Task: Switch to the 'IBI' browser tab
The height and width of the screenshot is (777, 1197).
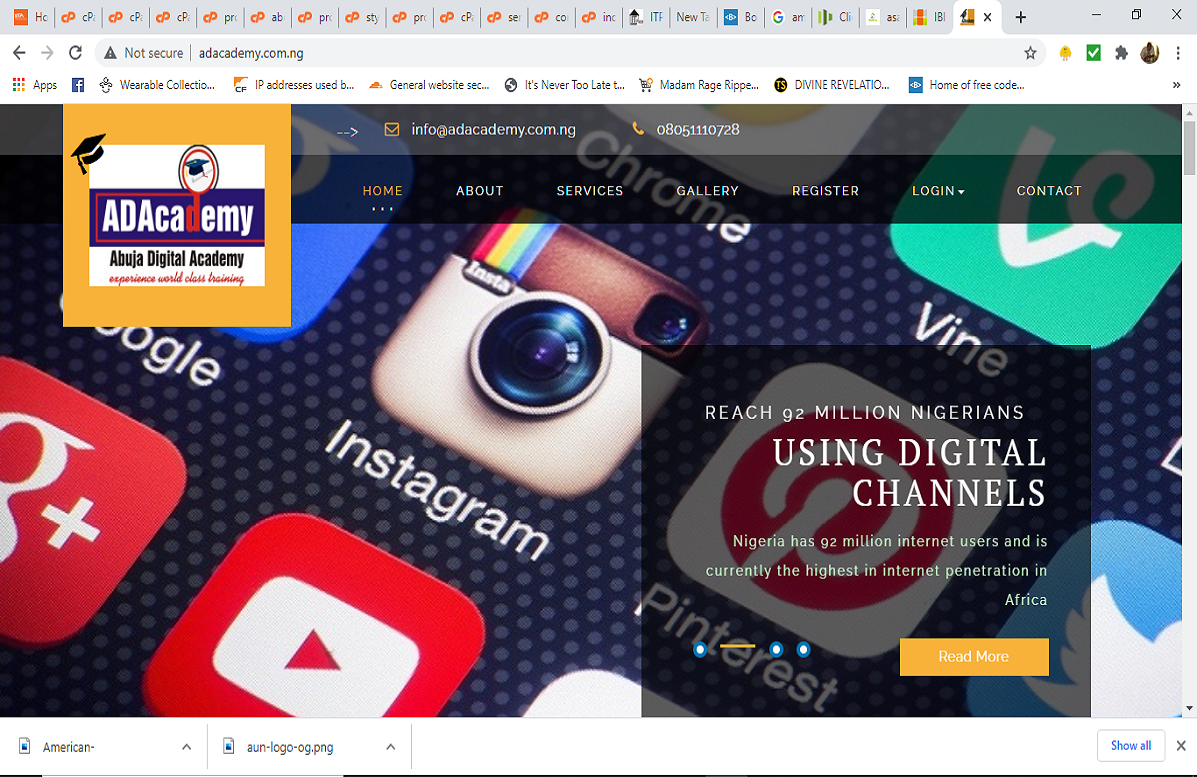Action: pyautogui.click(x=930, y=17)
